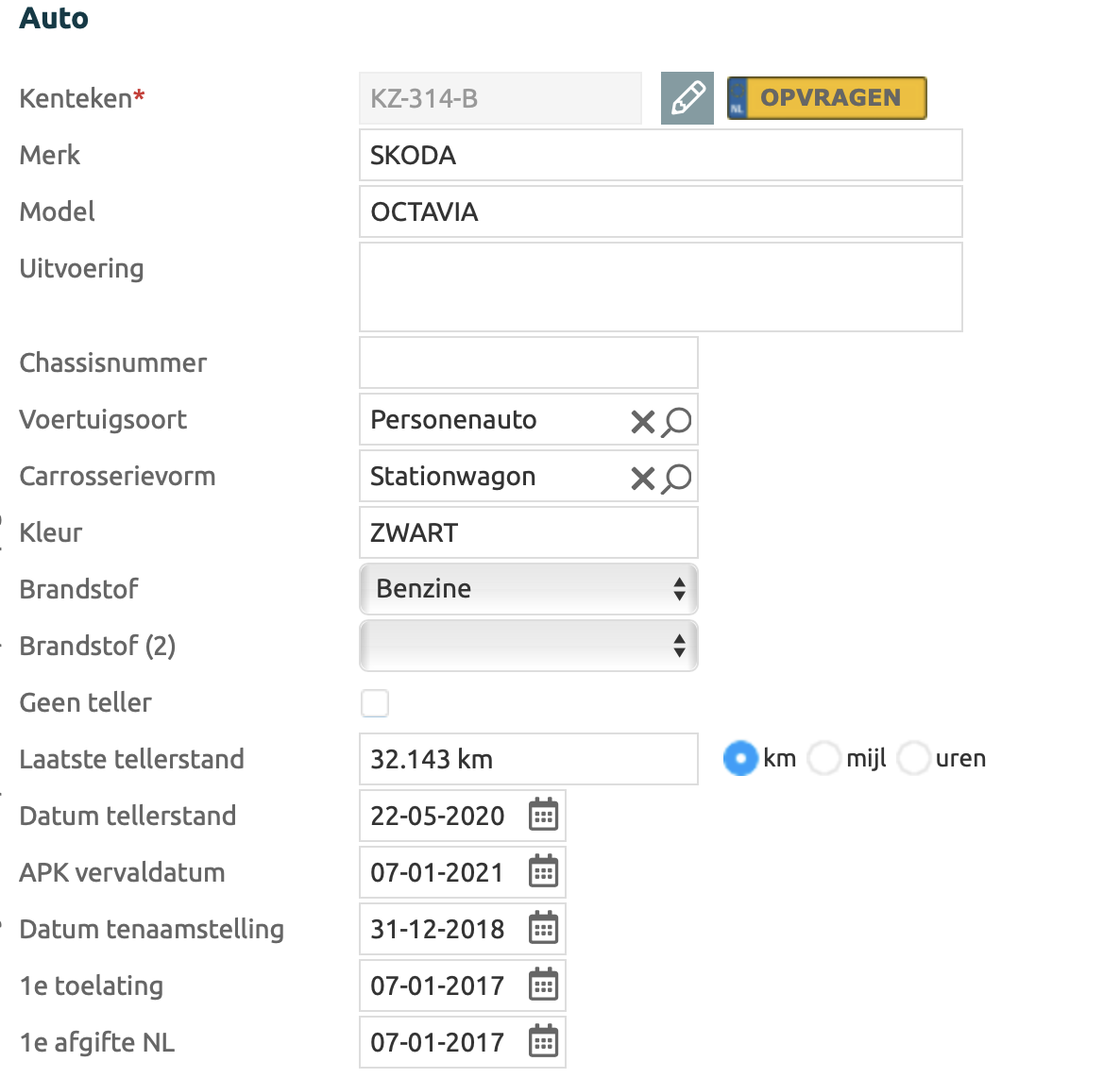Click the Merk field containing SKODA
The width and height of the screenshot is (1120, 1078).
660,155
